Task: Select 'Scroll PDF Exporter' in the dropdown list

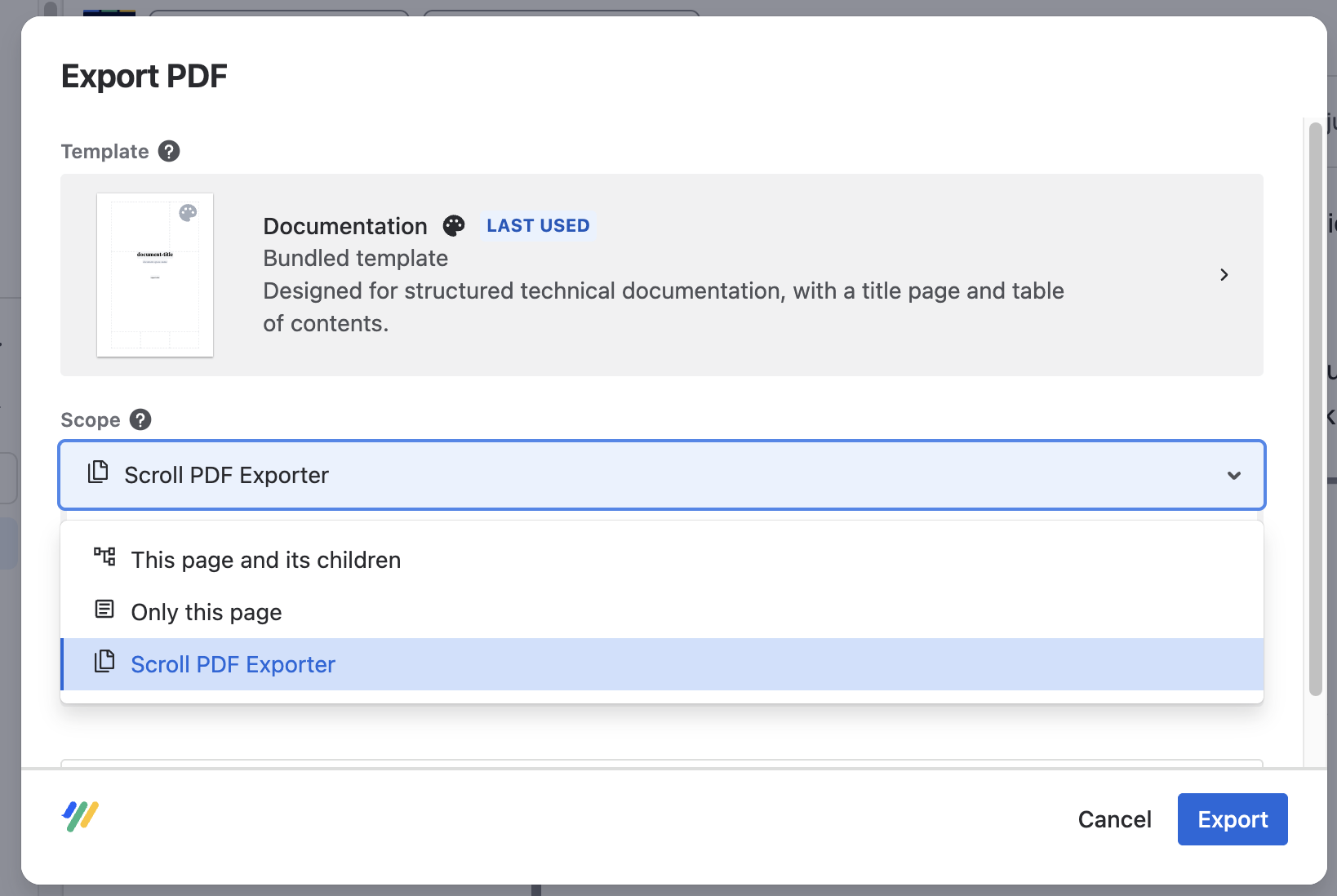Action: pos(662,664)
